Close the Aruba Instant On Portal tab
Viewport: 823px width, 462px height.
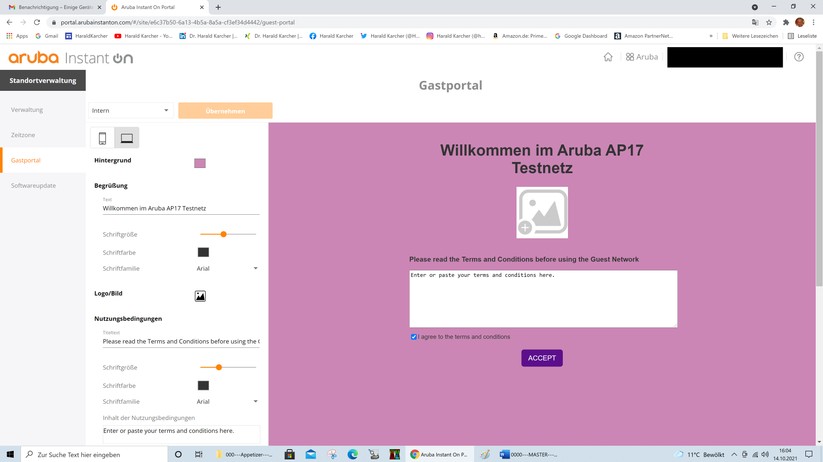(202, 7)
